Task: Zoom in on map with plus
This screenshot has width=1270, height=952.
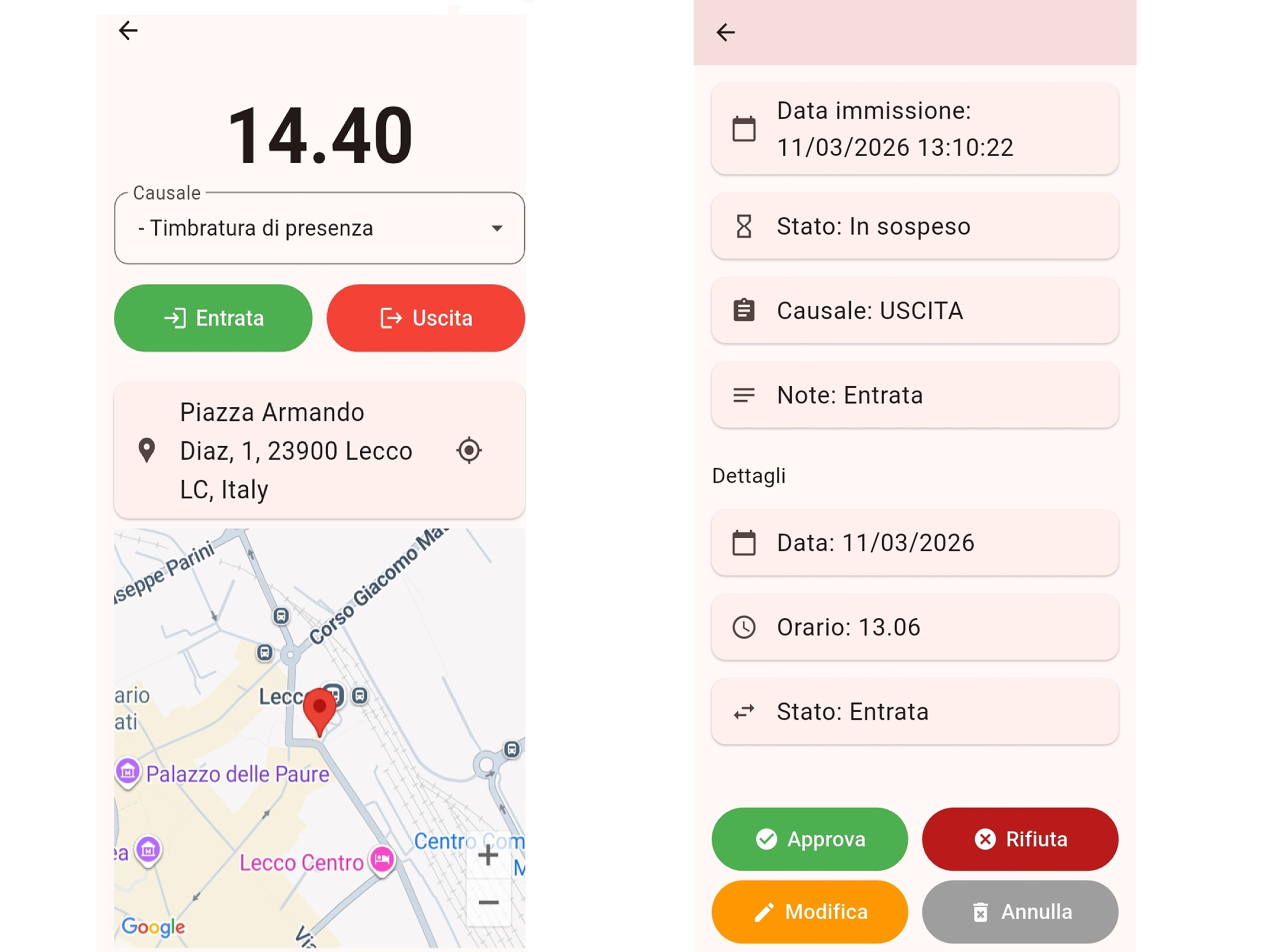Action: click(x=488, y=855)
